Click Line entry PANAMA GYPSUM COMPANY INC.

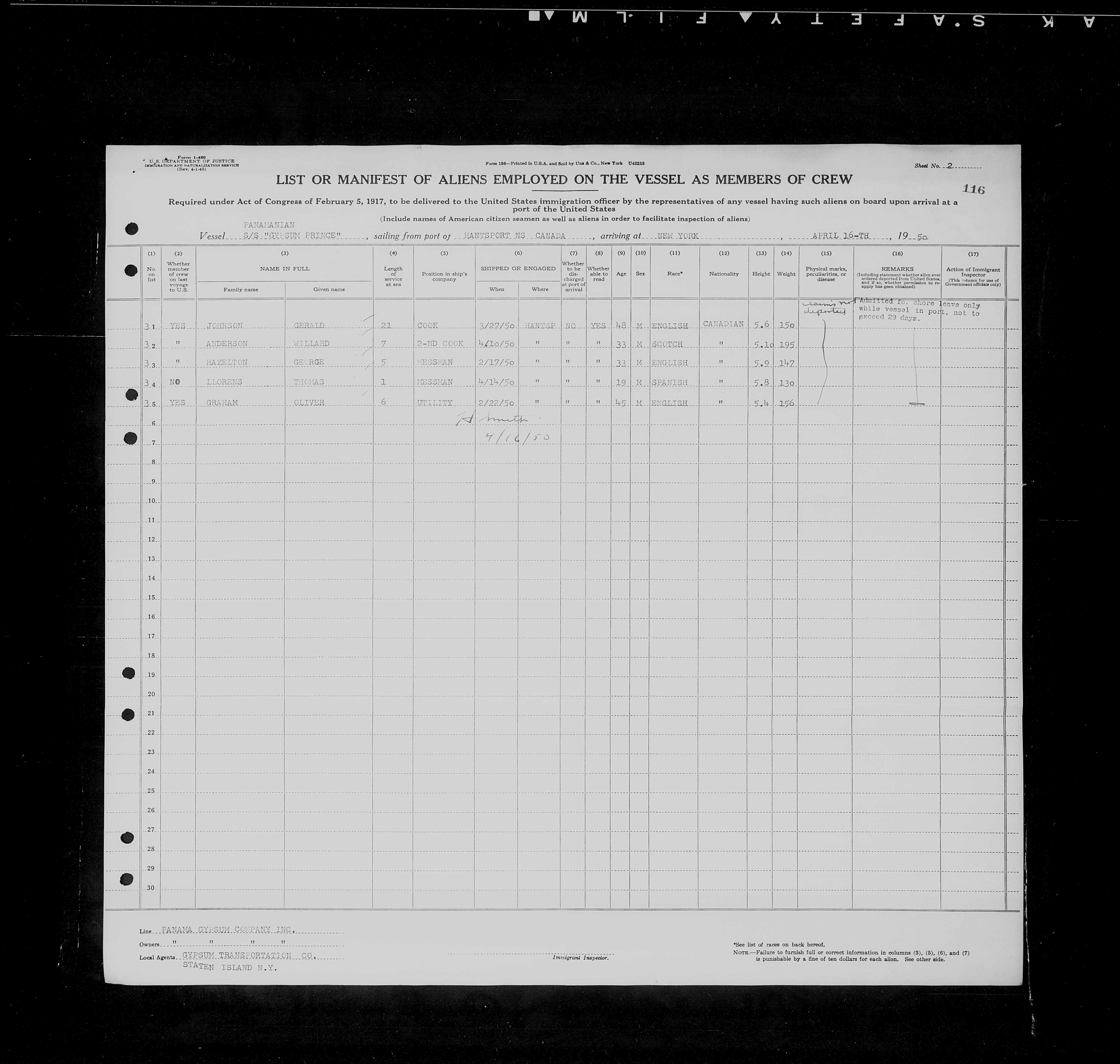pos(228,930)
